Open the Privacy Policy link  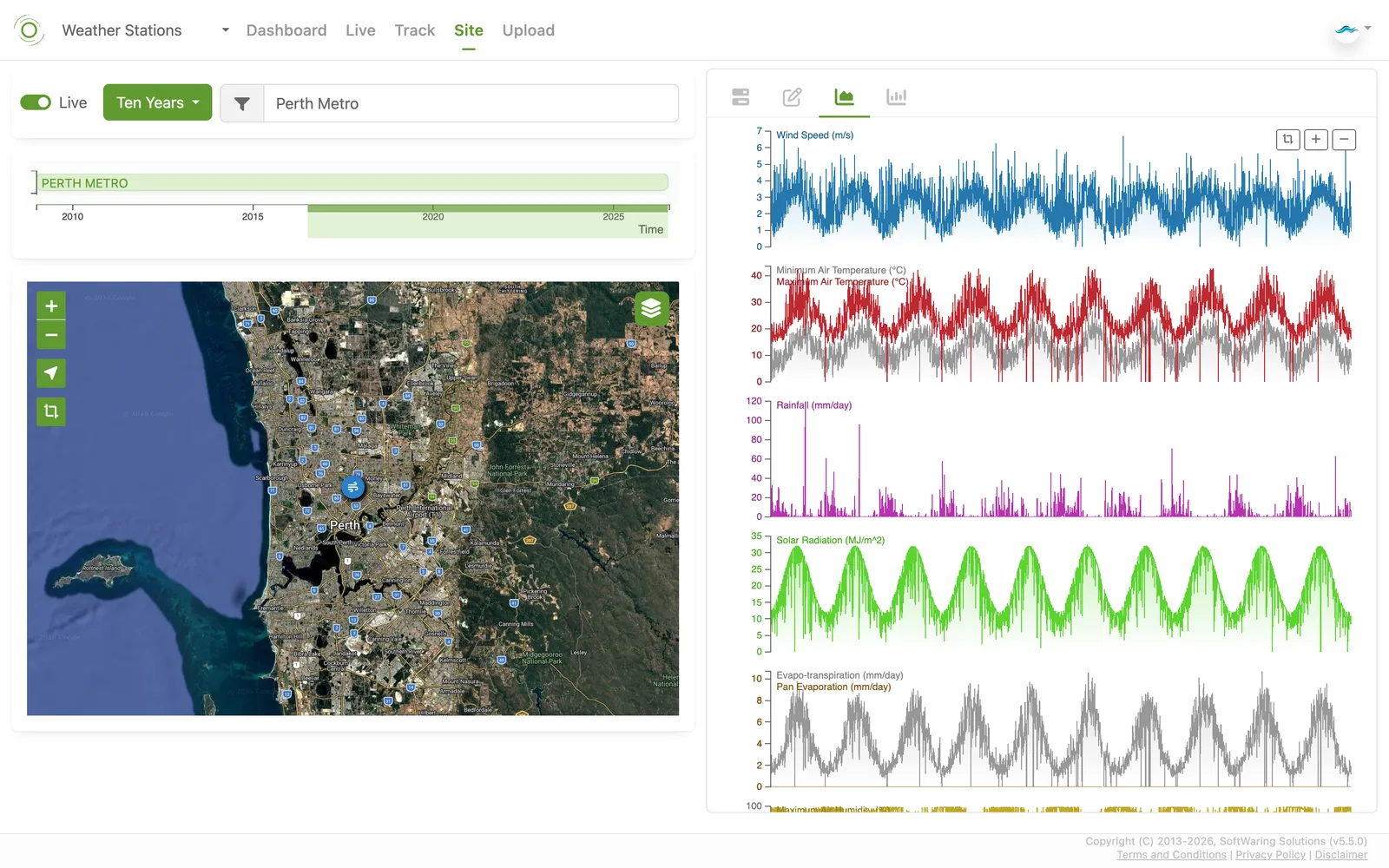(x=1270, y=855)
